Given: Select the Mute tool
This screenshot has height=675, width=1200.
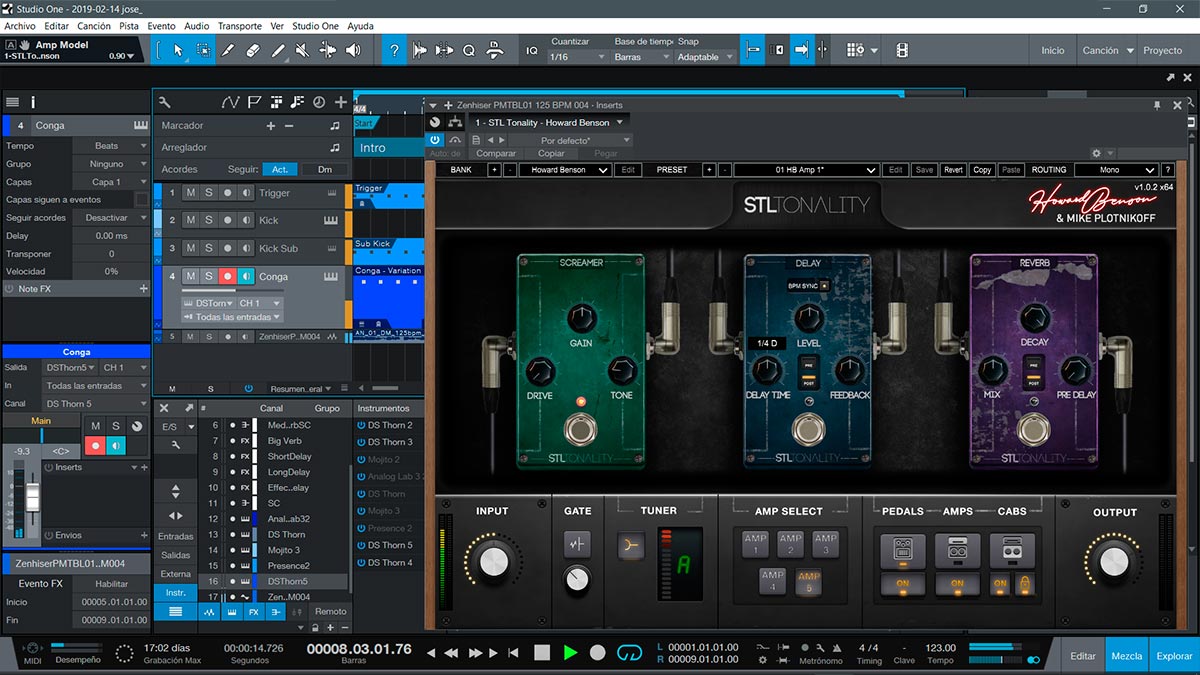Looking at the screenshot, I should 304,50.
